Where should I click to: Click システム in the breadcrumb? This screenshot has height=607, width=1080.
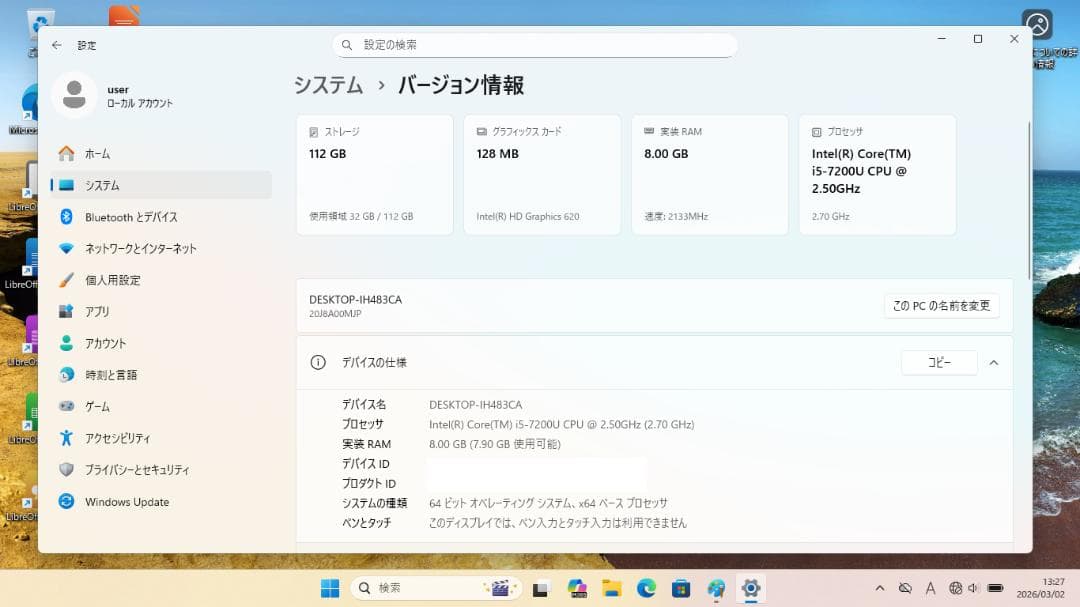click(329, 85)
